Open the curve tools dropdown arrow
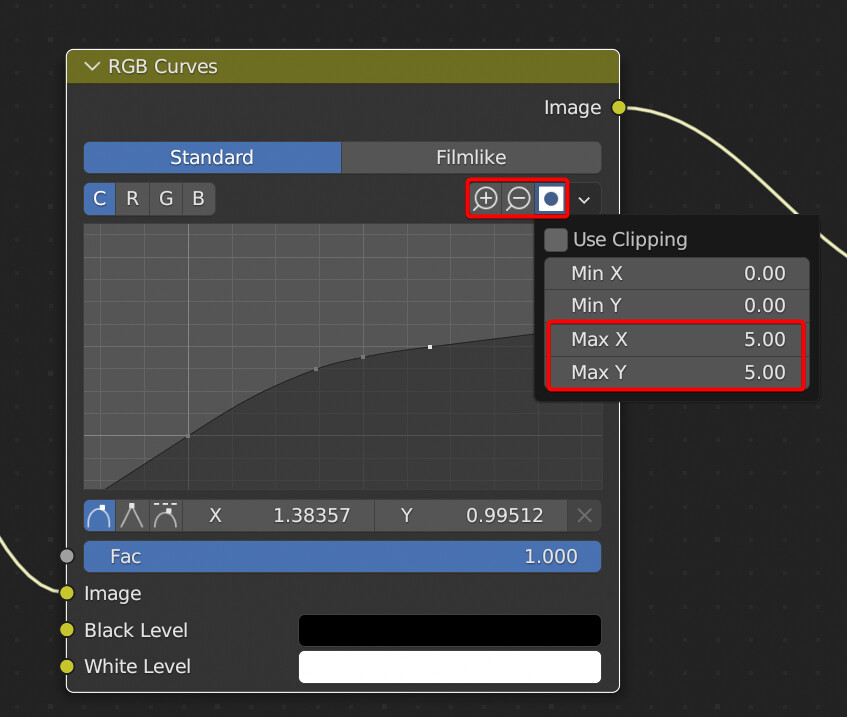The image size is (847, 717). tap(584, 199)
